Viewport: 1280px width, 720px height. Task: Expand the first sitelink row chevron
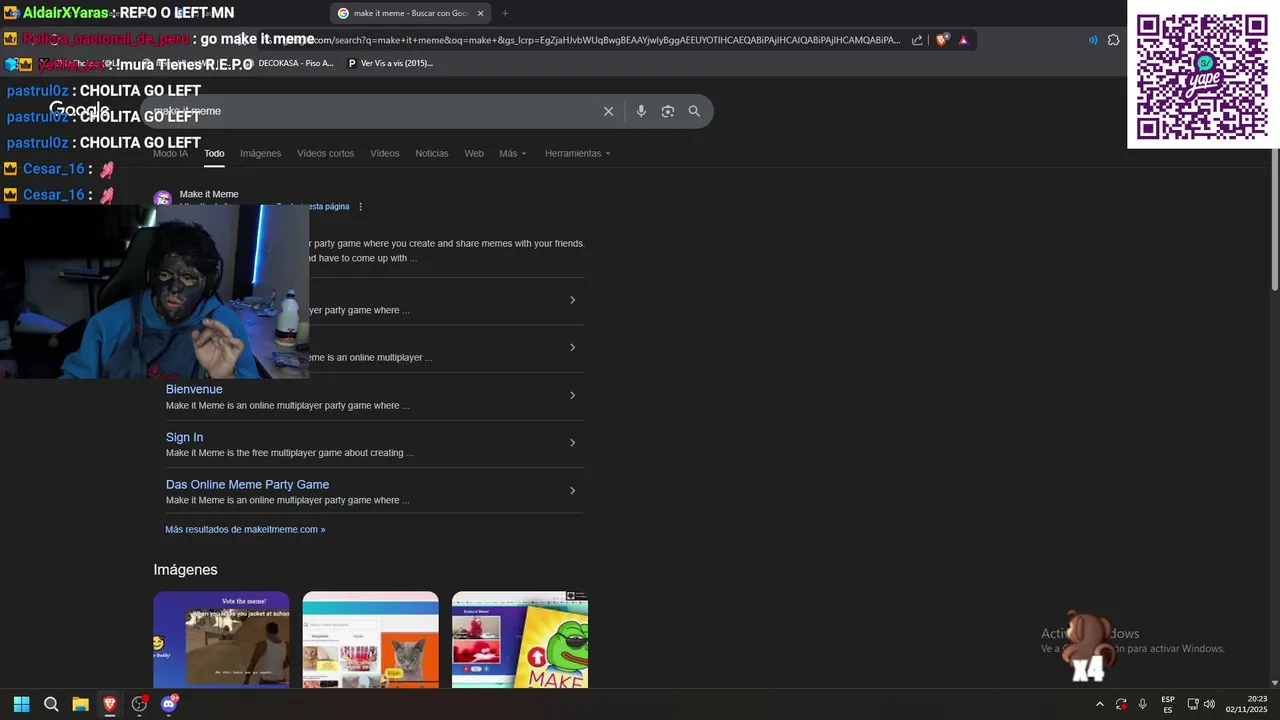coord(572,300)
